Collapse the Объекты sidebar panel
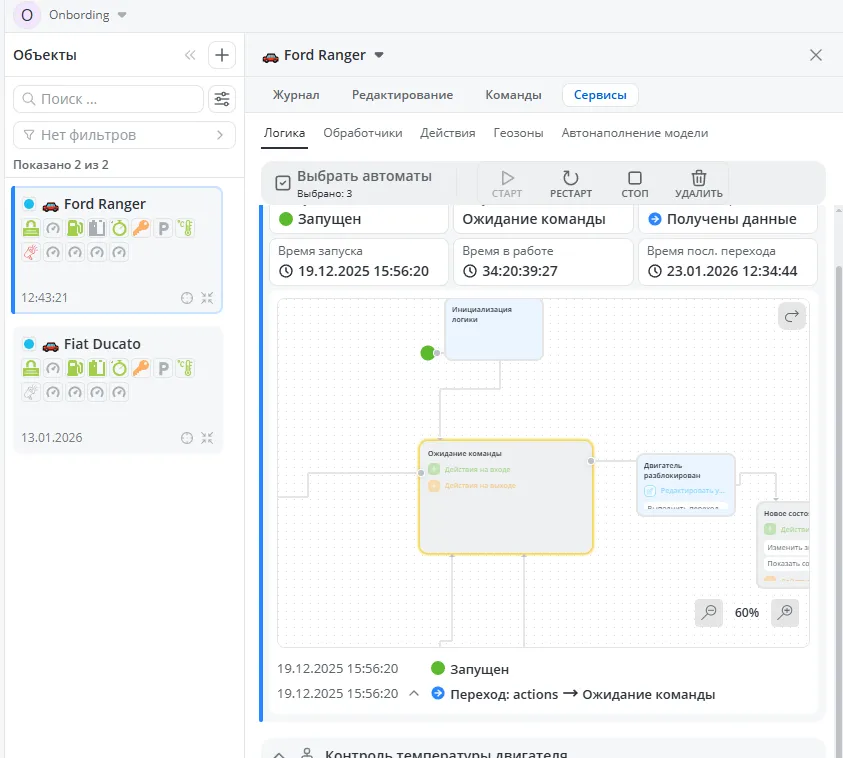Screen dimensions: 843x758 (190, 56)
